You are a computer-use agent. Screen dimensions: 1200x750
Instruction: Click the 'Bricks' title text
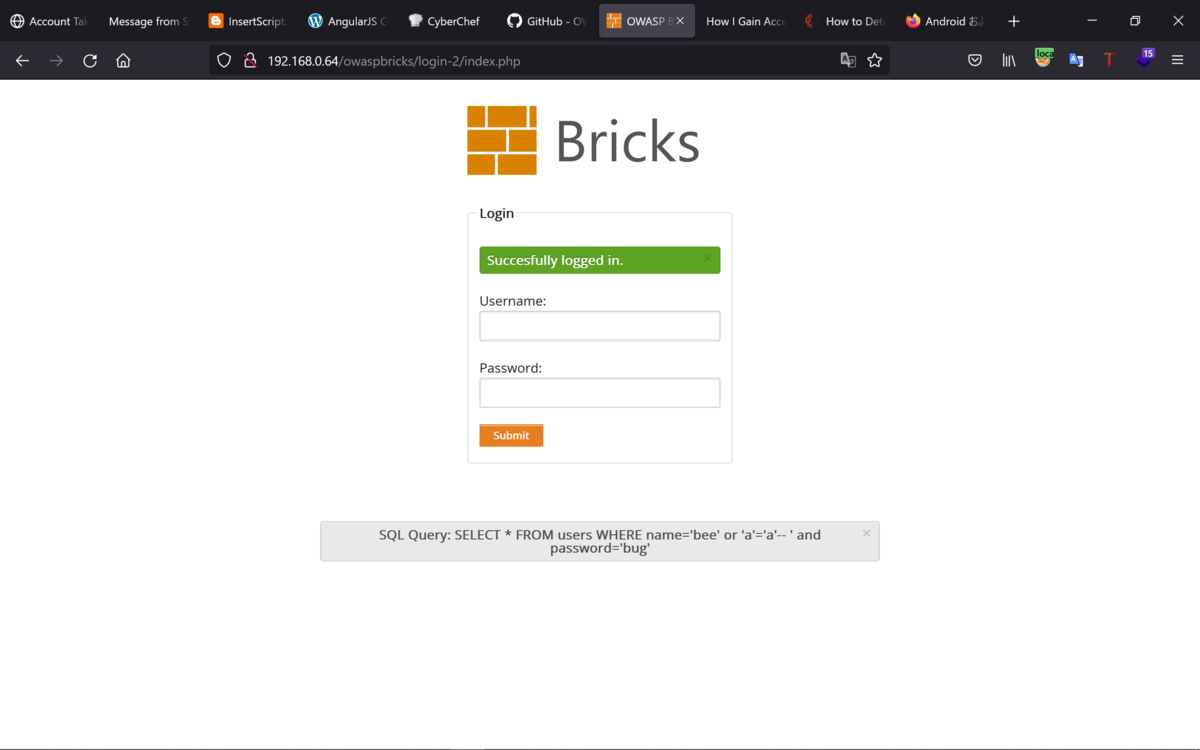[x=627, y=141]
